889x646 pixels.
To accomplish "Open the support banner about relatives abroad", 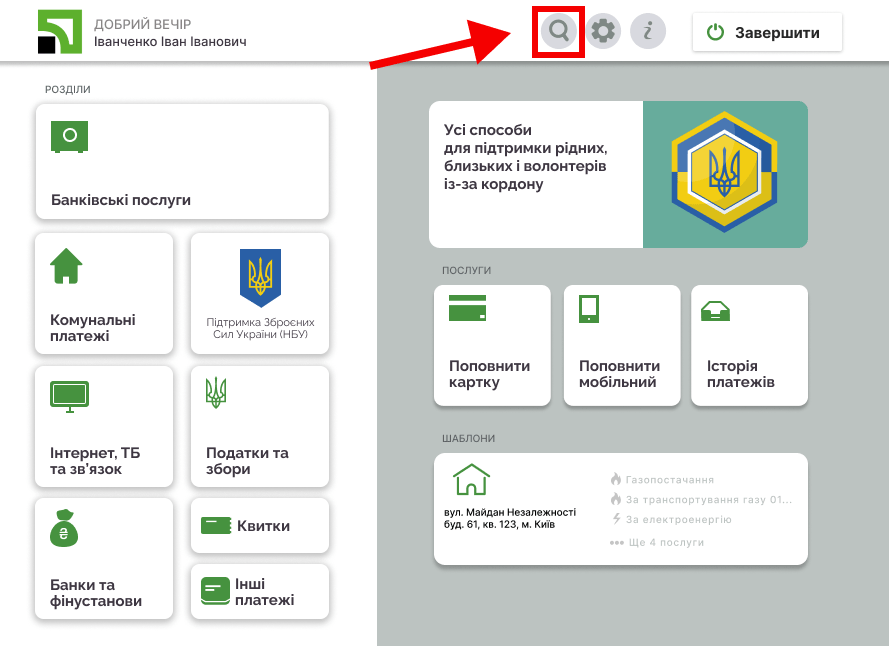I will [x=618, y=174].
